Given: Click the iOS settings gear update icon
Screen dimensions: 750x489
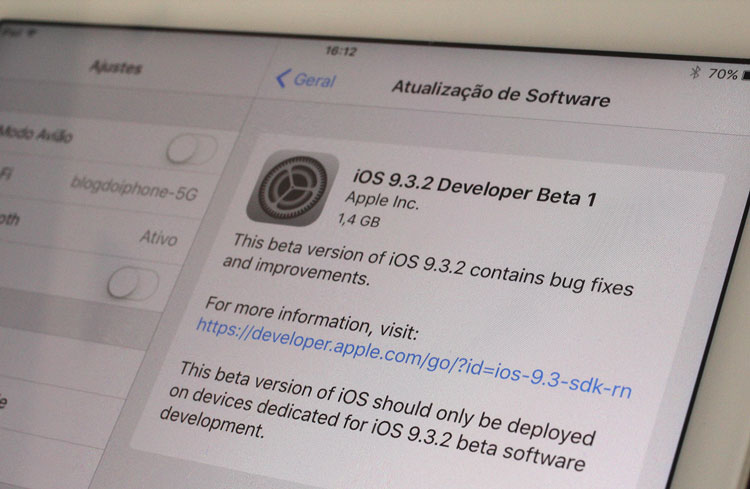Looking at the screenshot, I should coord(292,189).
